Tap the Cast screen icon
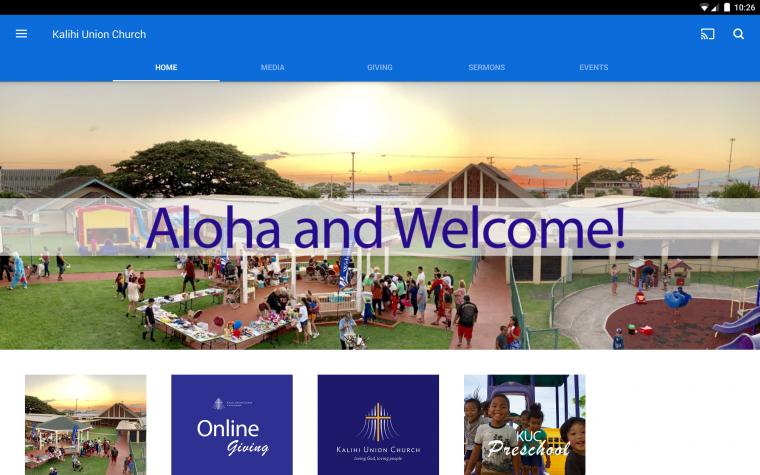This screenshot has height=475, width=760. click(x=707, y=34)
